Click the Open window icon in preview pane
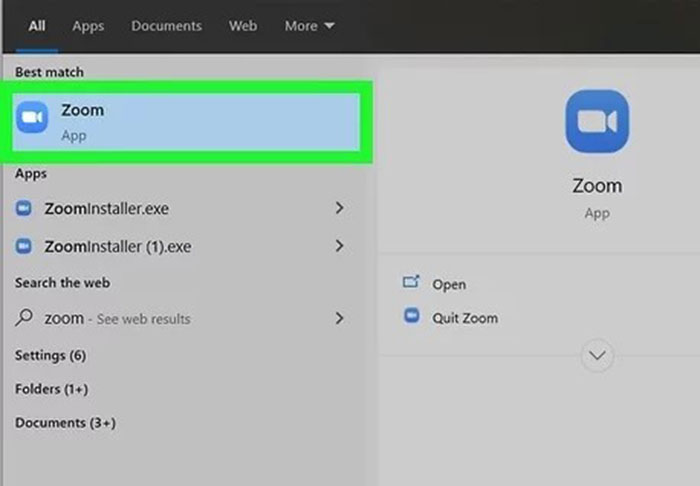This screenshot has height=486, width=700. point(411,282)
